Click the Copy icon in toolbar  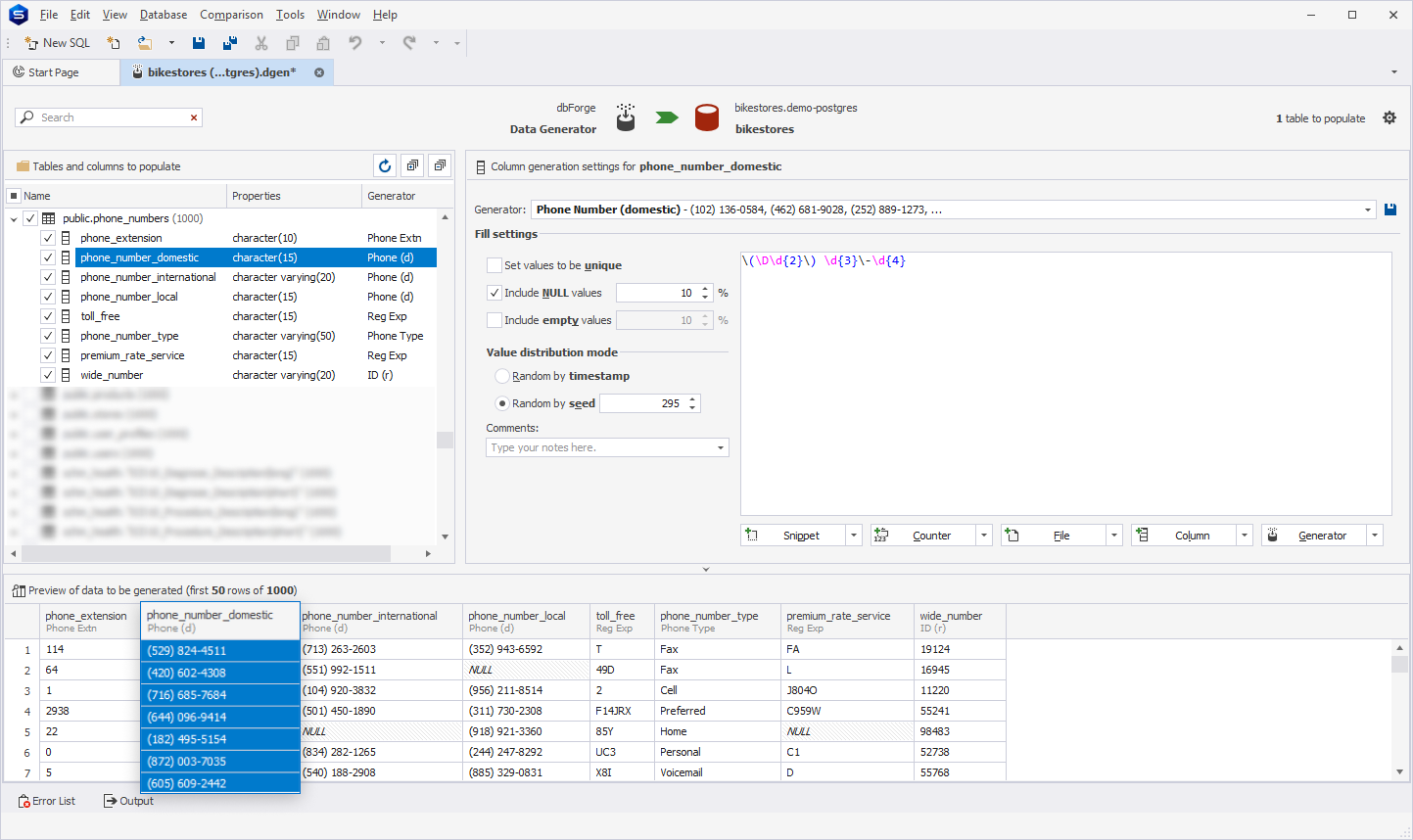point(292,43)
